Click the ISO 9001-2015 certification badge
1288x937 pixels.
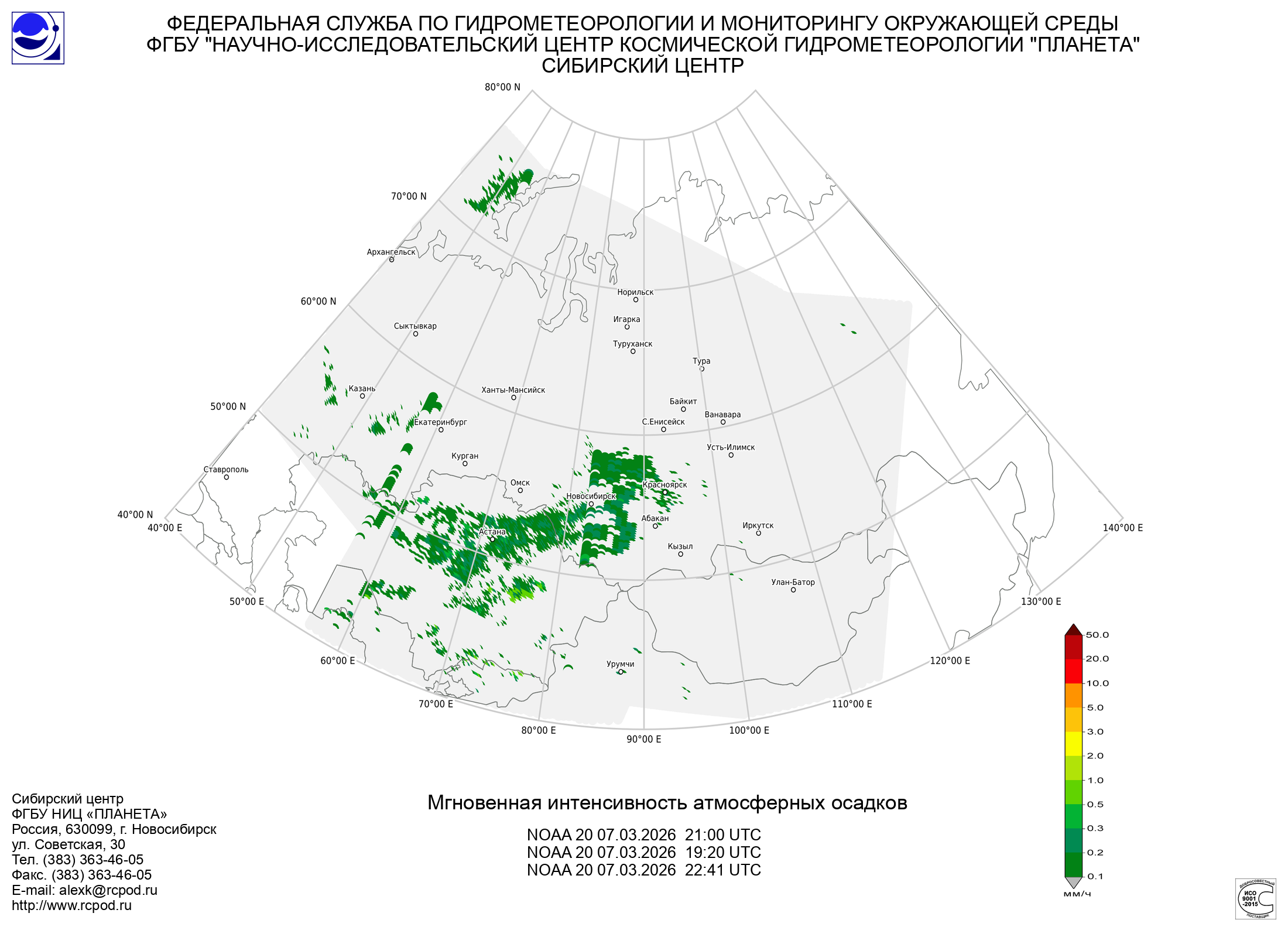(x=1255, y=899)
